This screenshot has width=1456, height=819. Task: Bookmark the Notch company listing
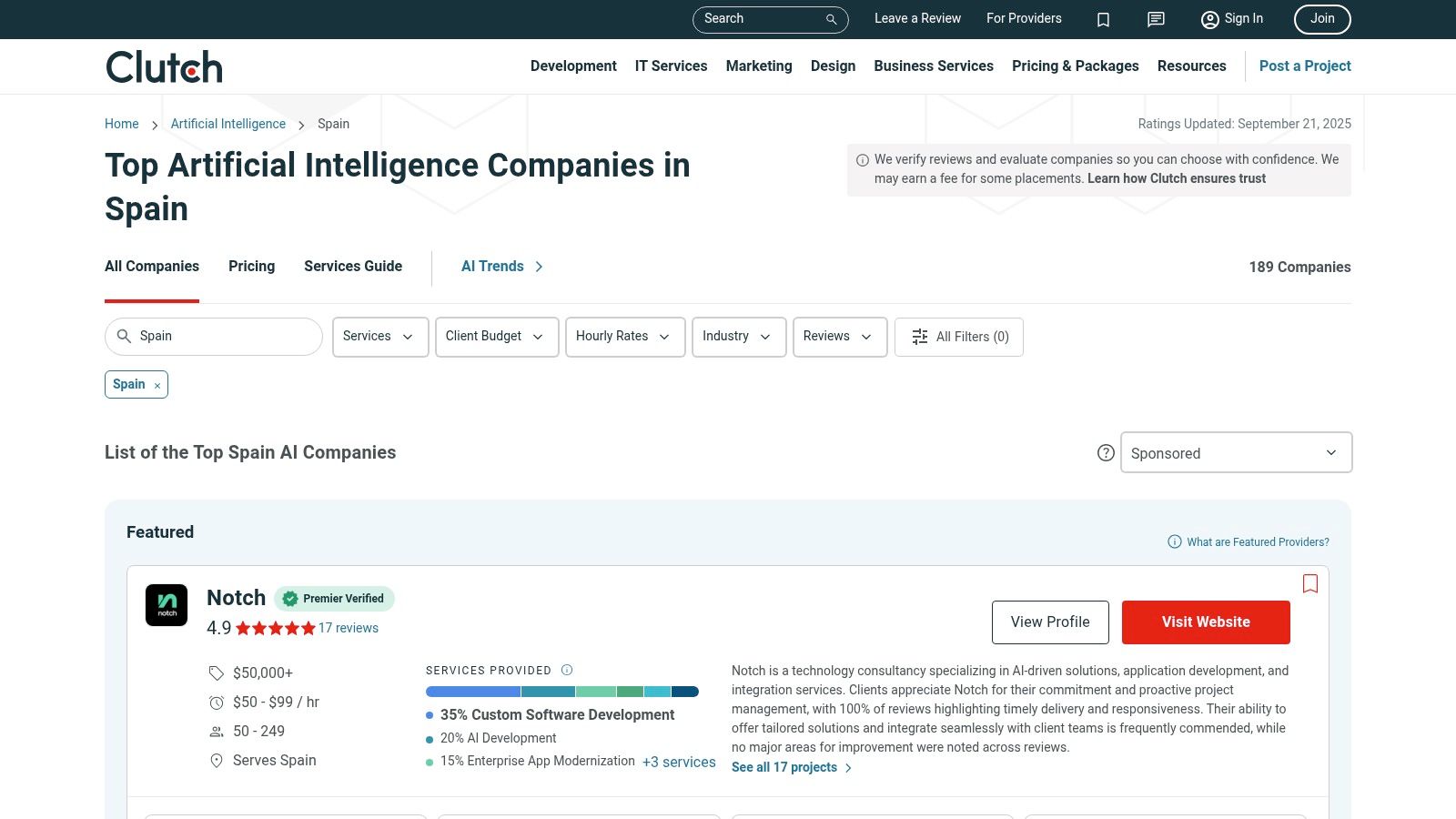tap(1310, 583)
